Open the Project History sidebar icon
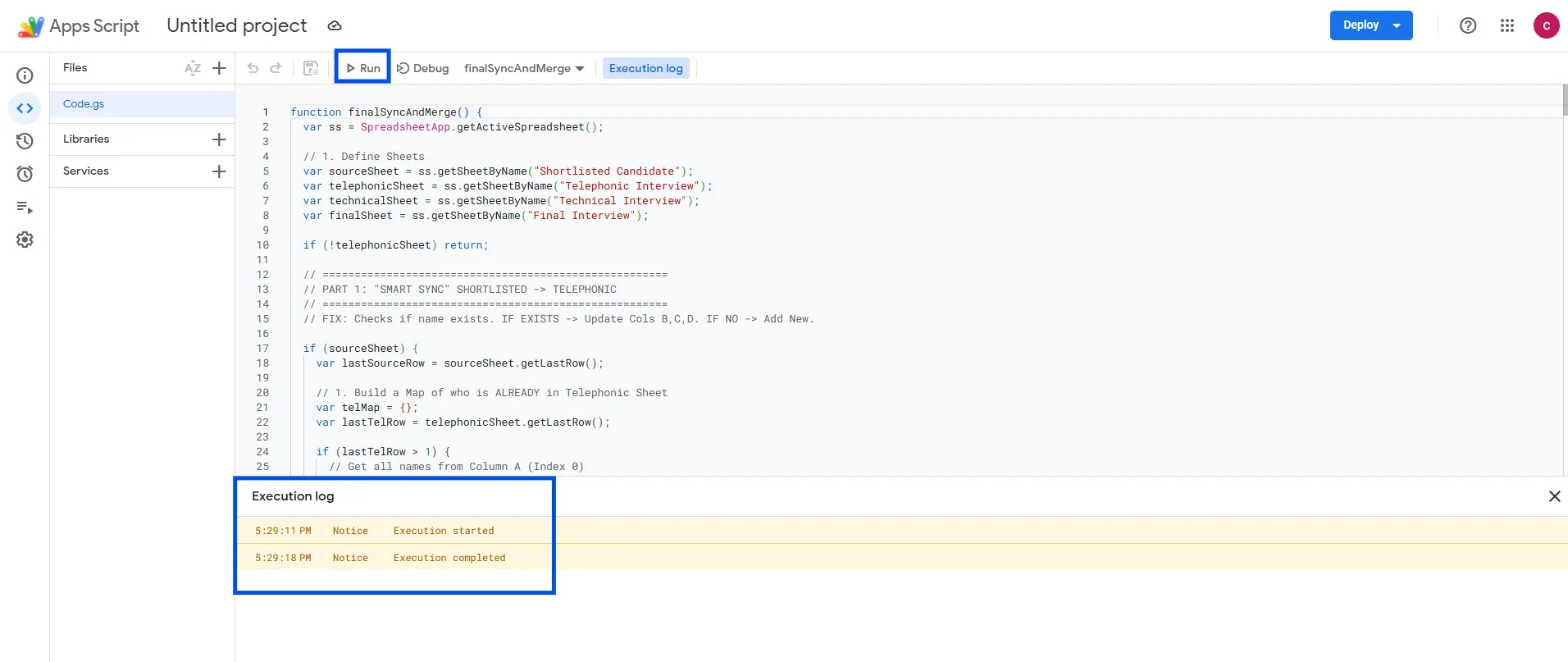Image resolution: width=1568 pixels, height=662 pixels. click(x=25, y=141)
